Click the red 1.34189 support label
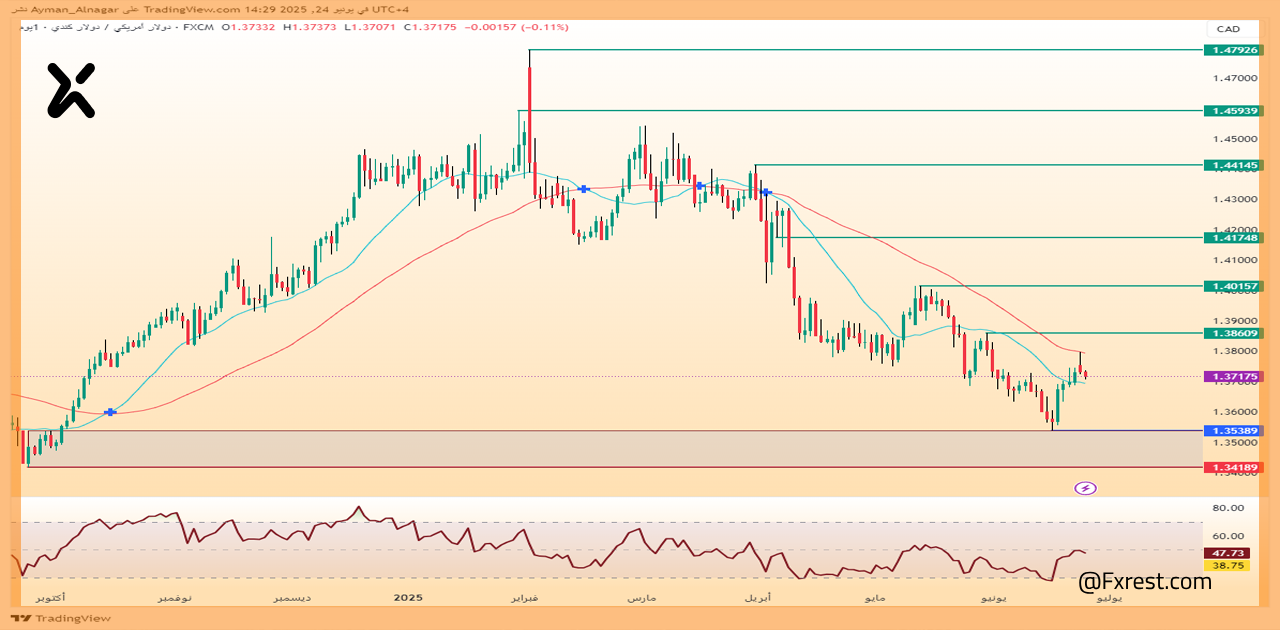Screen dimensions: 1280x630 pyautogui.click(x=1235, y=467)
